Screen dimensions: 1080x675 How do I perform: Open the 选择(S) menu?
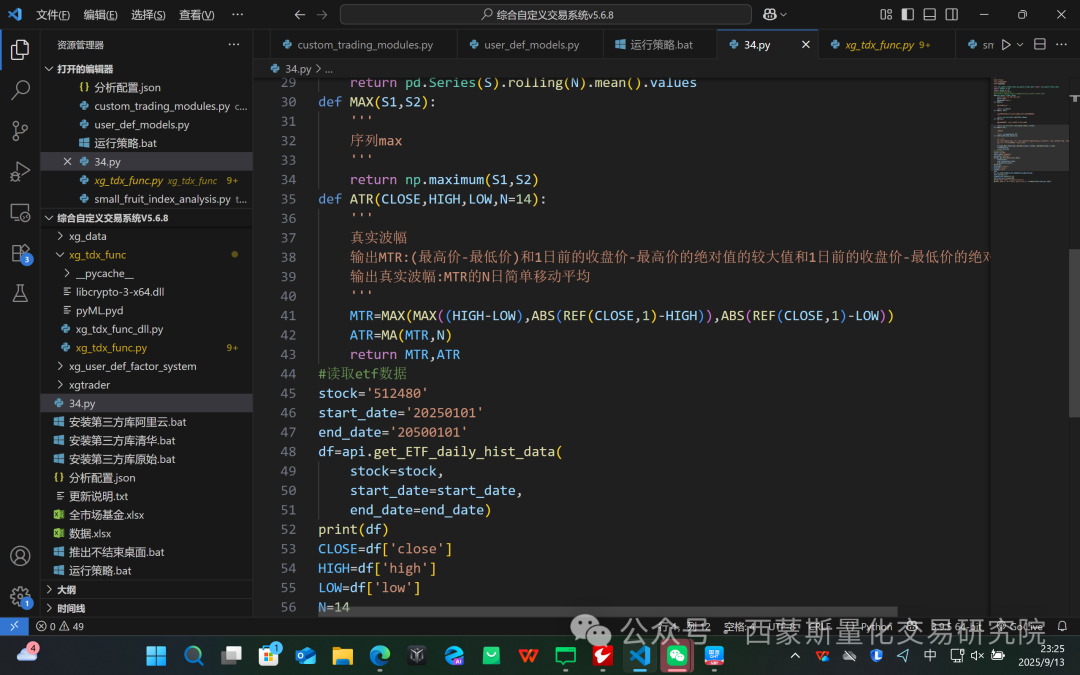pos(148,14)
